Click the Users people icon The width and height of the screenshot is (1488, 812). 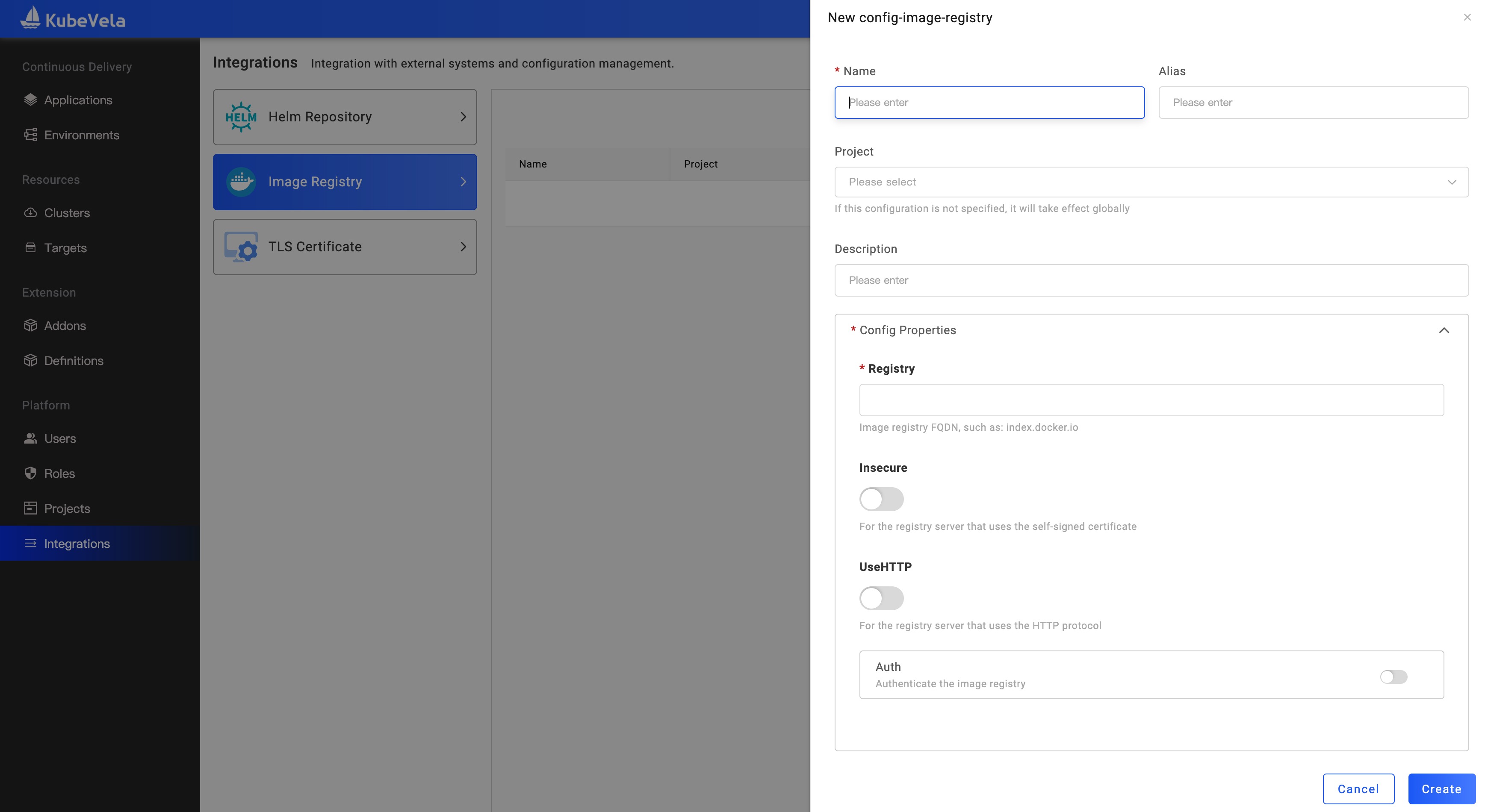[31, 438]
